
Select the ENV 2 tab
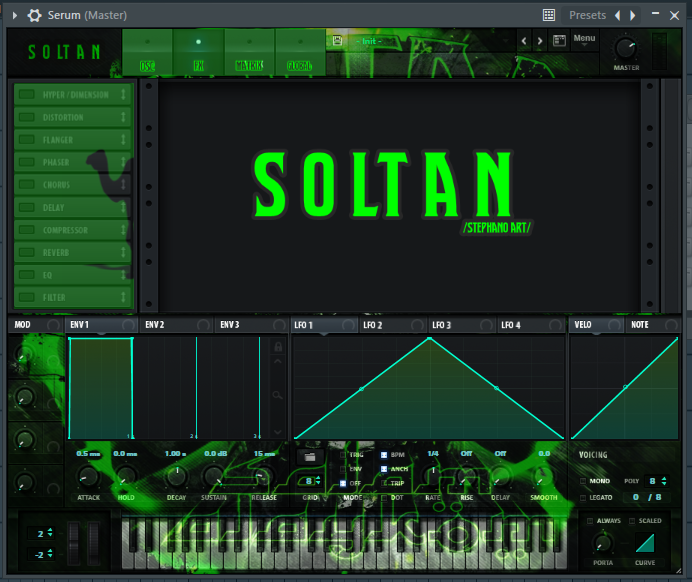[x=177, y=325]
